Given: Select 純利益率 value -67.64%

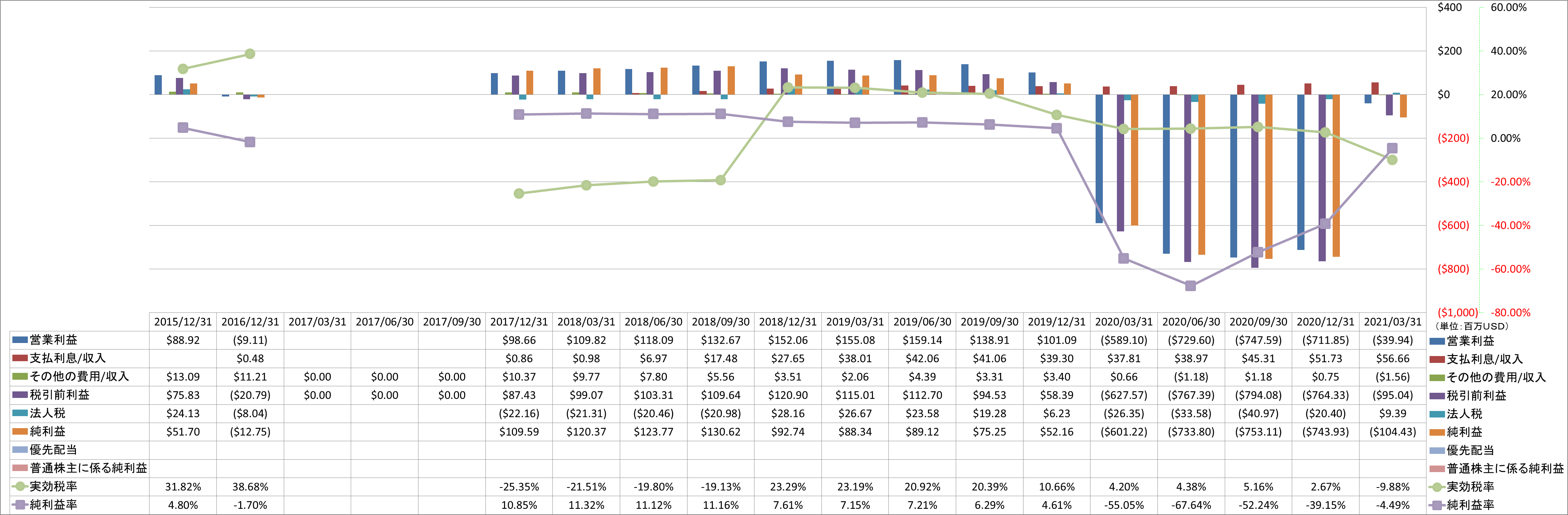Looking at the screenshot, I should (1191, 505).
